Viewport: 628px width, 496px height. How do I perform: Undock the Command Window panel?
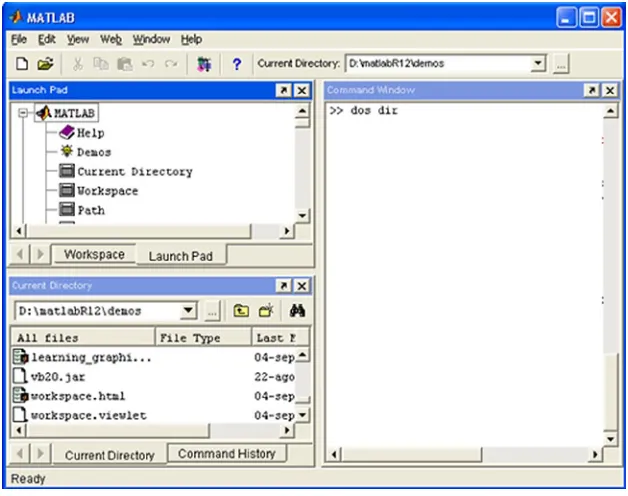point(592,90)
